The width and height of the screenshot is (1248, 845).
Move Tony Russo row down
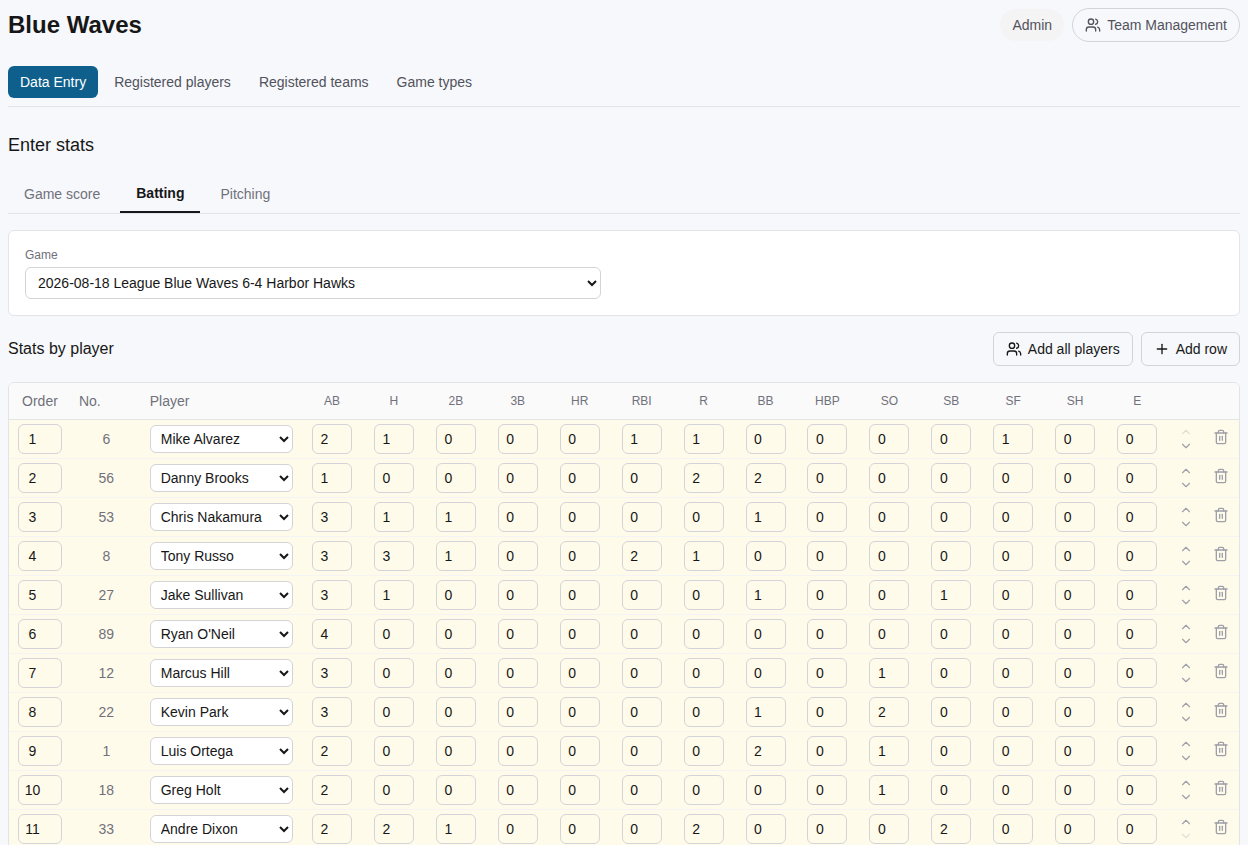coord(1186,562)
